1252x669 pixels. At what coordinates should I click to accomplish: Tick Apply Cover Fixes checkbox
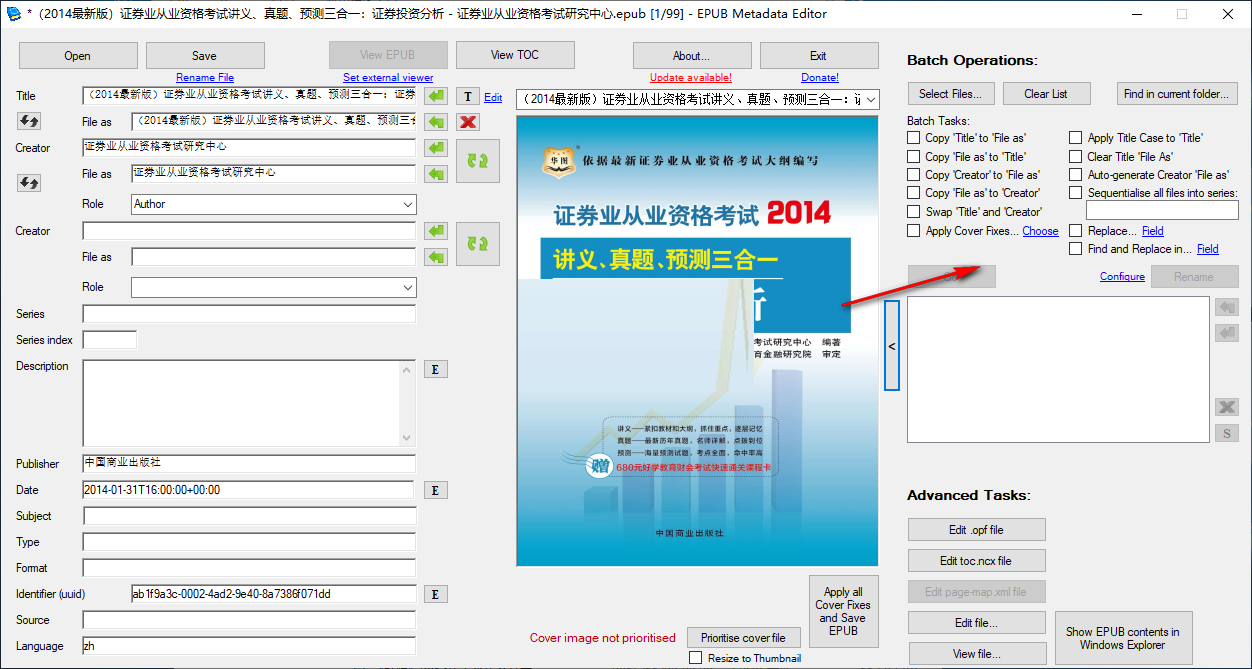[x=914, y=231]
